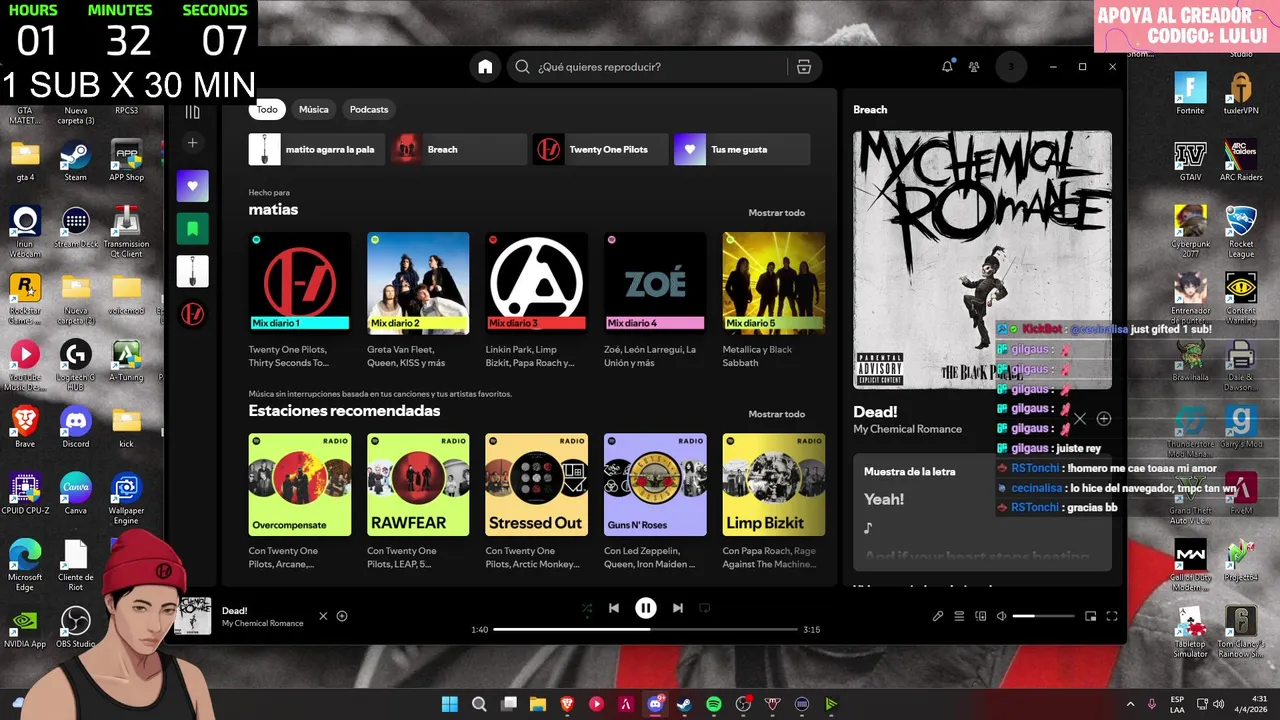The width and height of the screenshot is (1280, 720).
Task: Open Rocket League desktop shortcut
Action: [x=1241, y=232]
